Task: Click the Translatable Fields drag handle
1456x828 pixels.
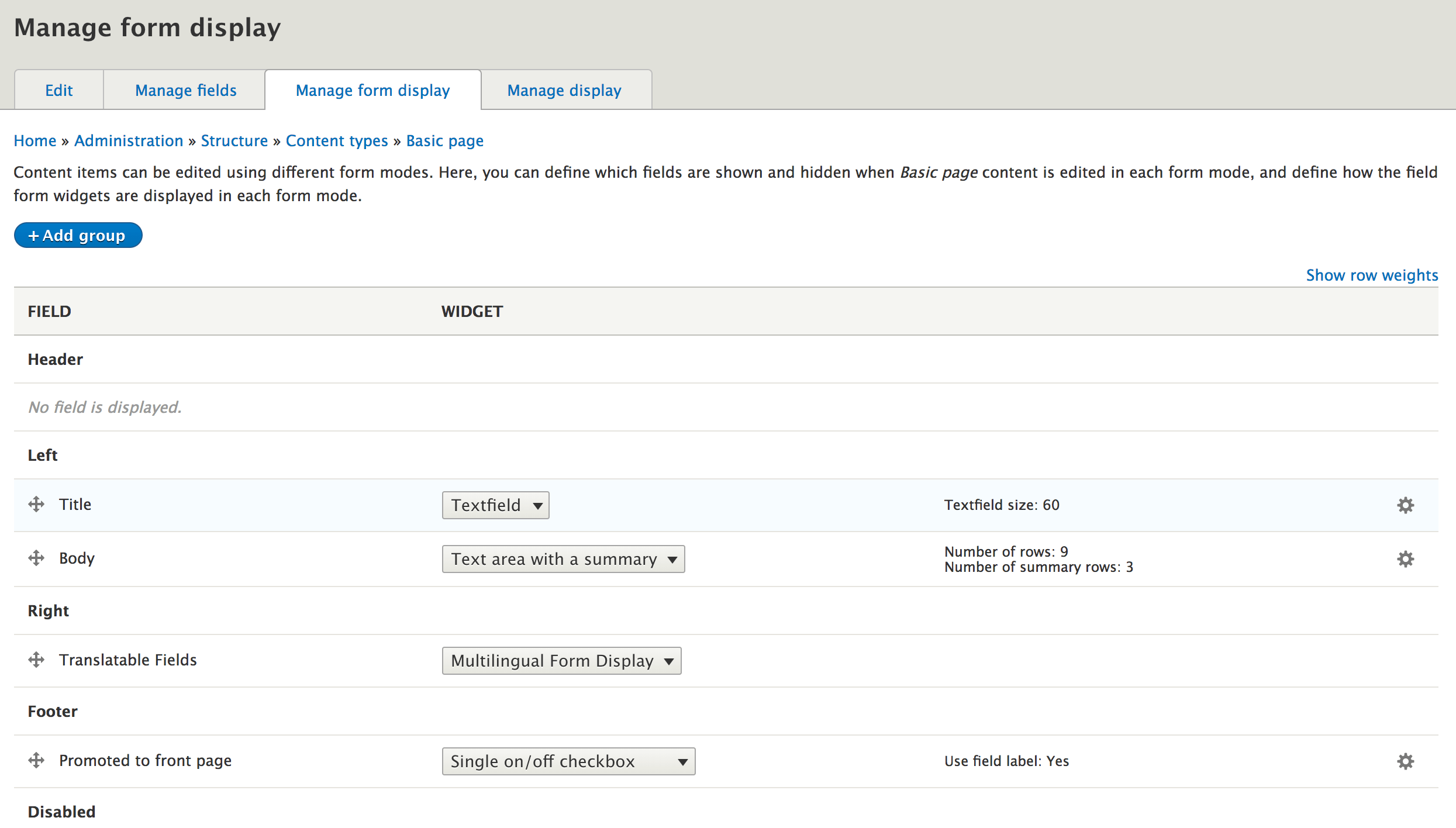Action: point(36,660)
